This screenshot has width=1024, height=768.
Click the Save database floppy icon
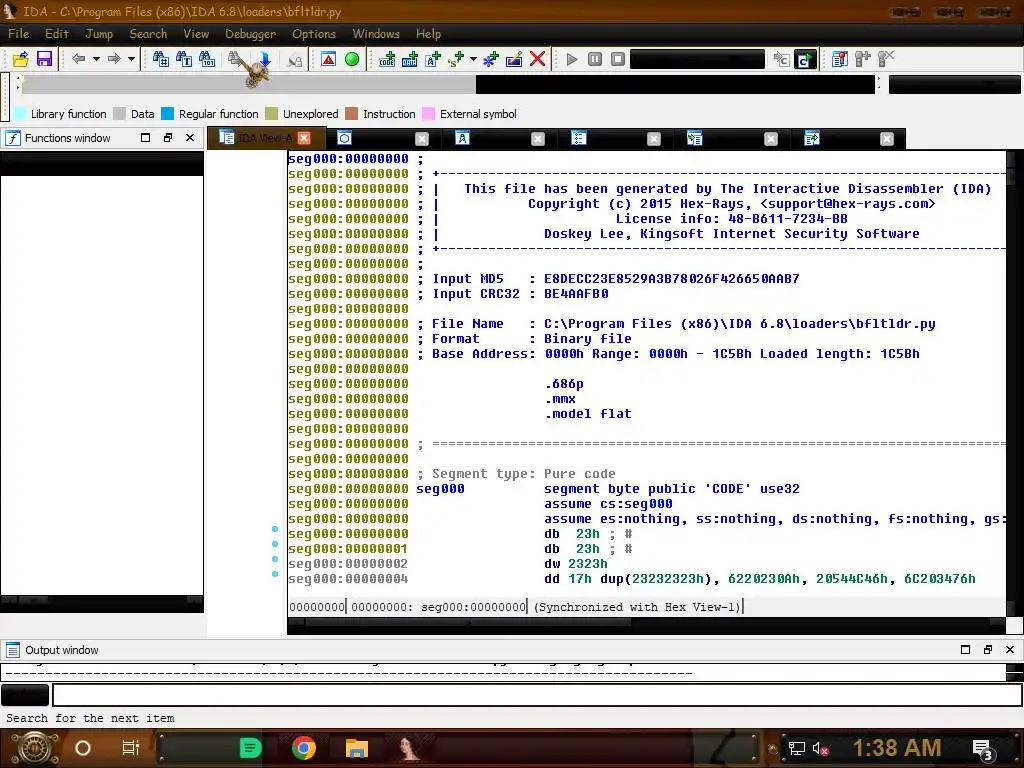tap(44, 59)
